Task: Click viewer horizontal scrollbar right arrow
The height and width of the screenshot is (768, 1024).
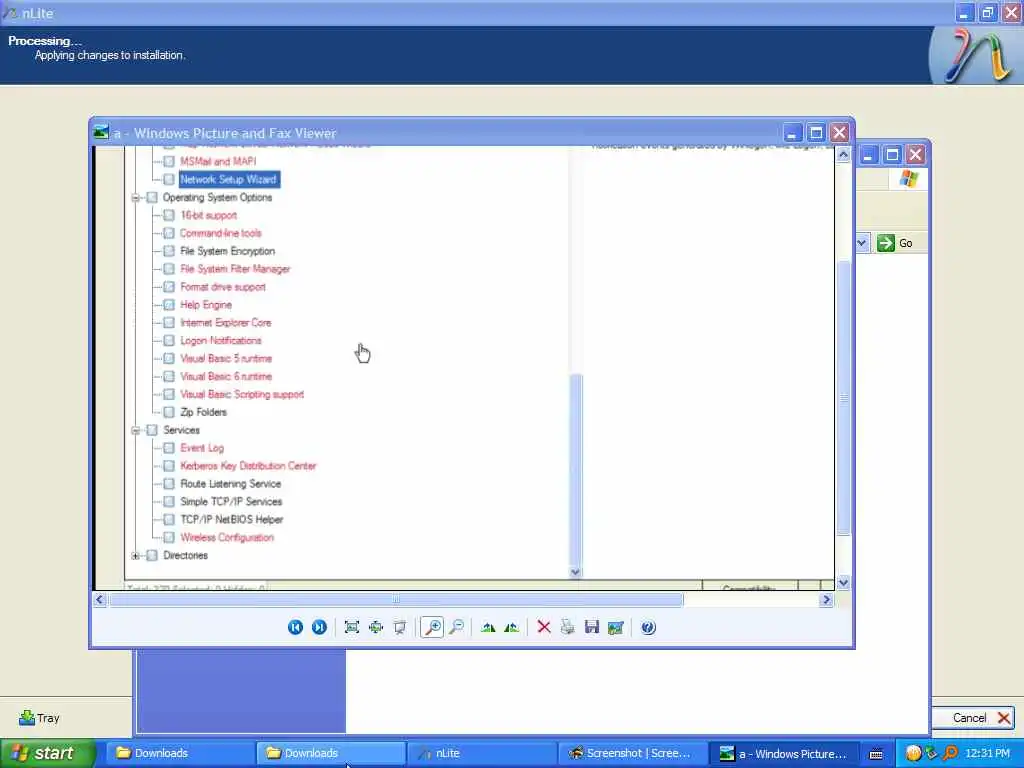Action: pos(826,600)
